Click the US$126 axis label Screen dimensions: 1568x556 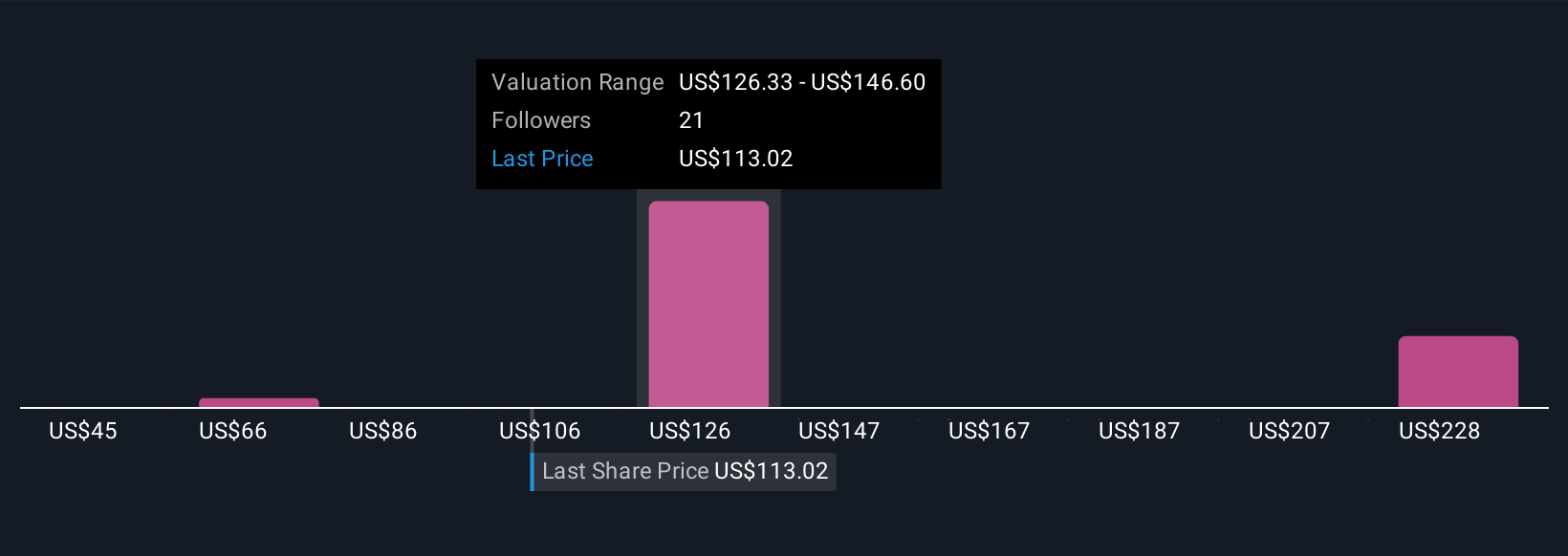[690, 431]
